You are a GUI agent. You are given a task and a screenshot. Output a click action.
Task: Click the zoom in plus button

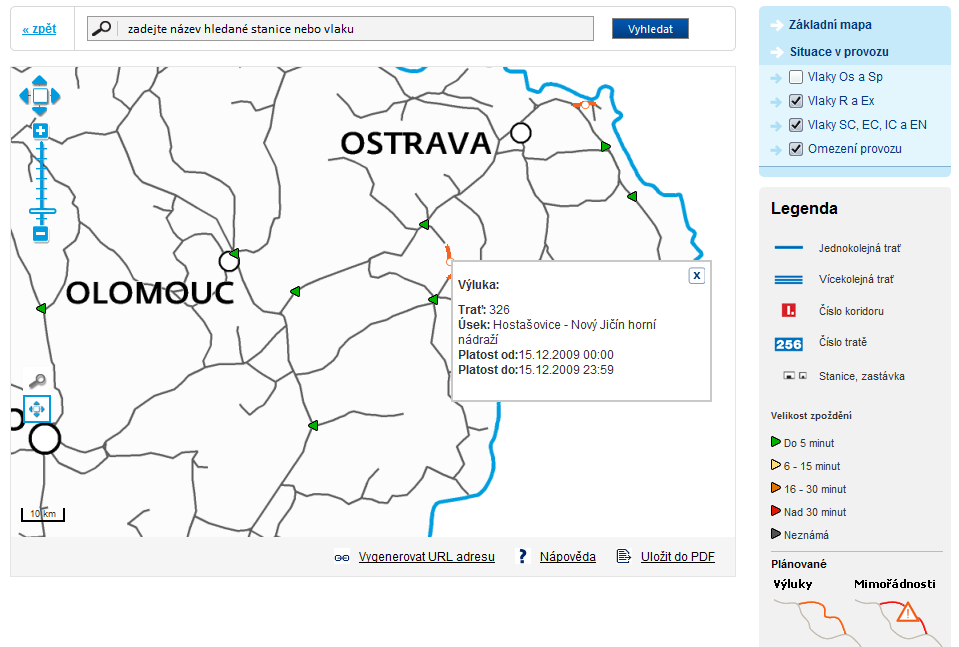coord(41,131)
